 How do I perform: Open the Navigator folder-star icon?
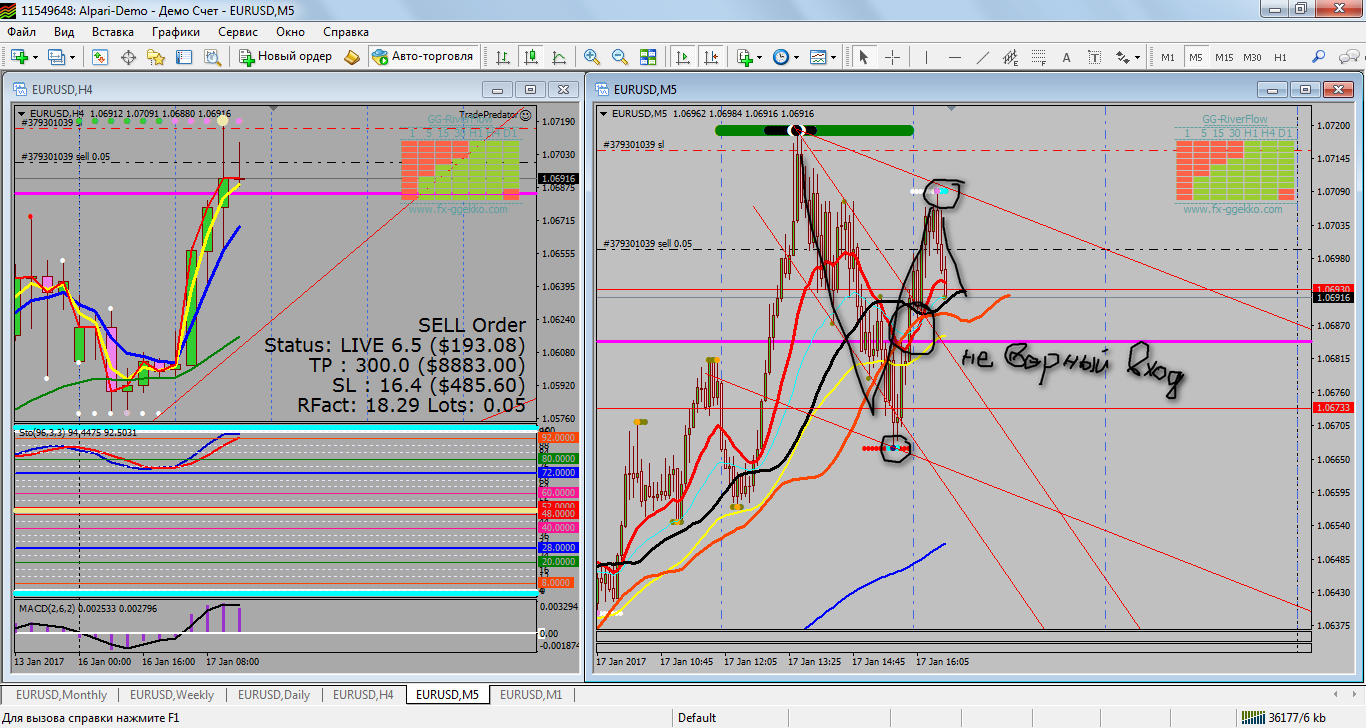tap(156, 57)
